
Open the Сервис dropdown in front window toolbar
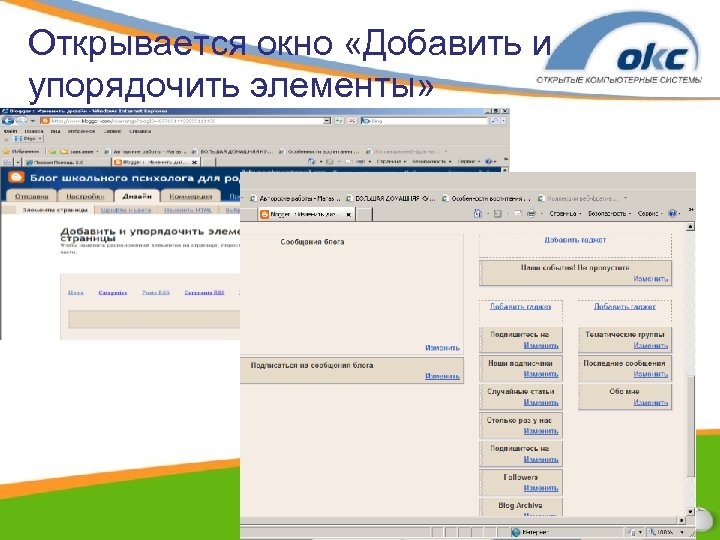click(650, 214)
